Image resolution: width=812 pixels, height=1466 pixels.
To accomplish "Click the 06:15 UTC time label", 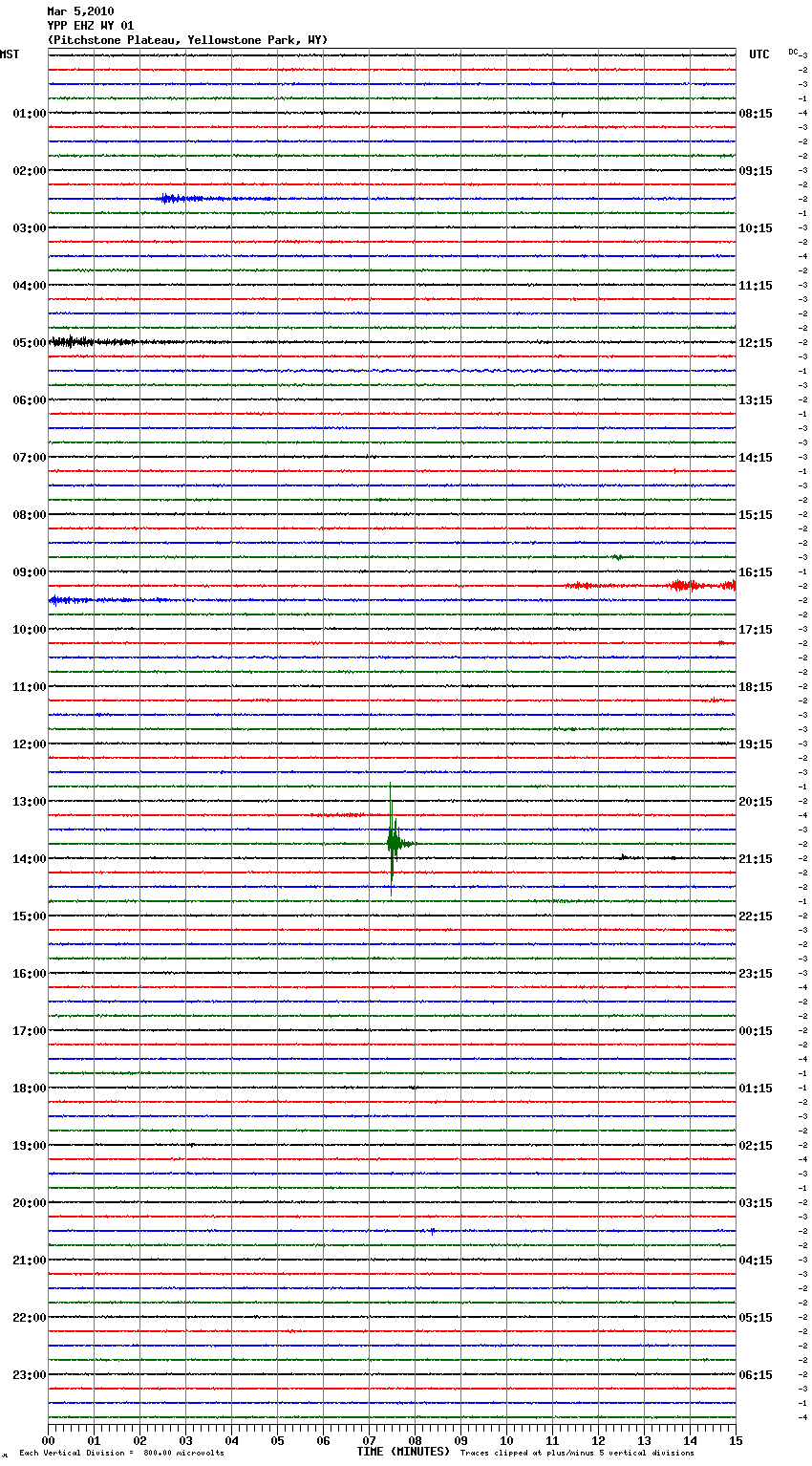I will 756,1375.
